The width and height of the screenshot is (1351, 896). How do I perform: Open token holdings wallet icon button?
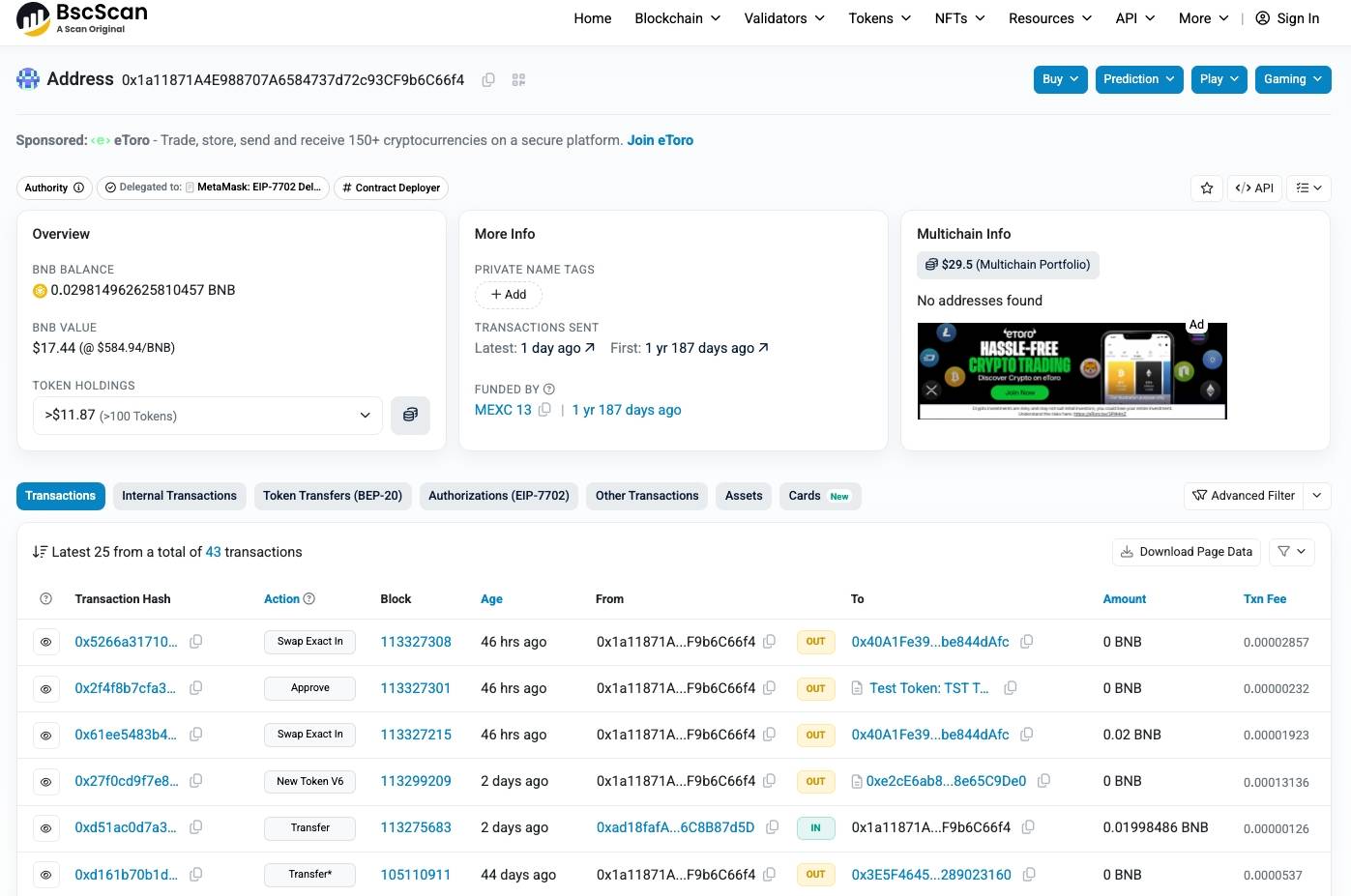pyautogui.click(x=410, y=415)
